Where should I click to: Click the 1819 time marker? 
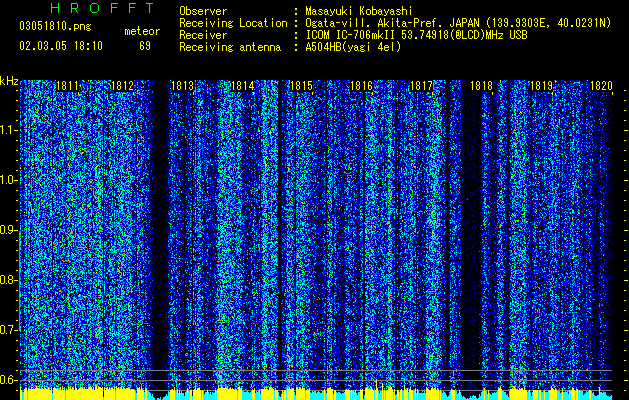point(542,86)
